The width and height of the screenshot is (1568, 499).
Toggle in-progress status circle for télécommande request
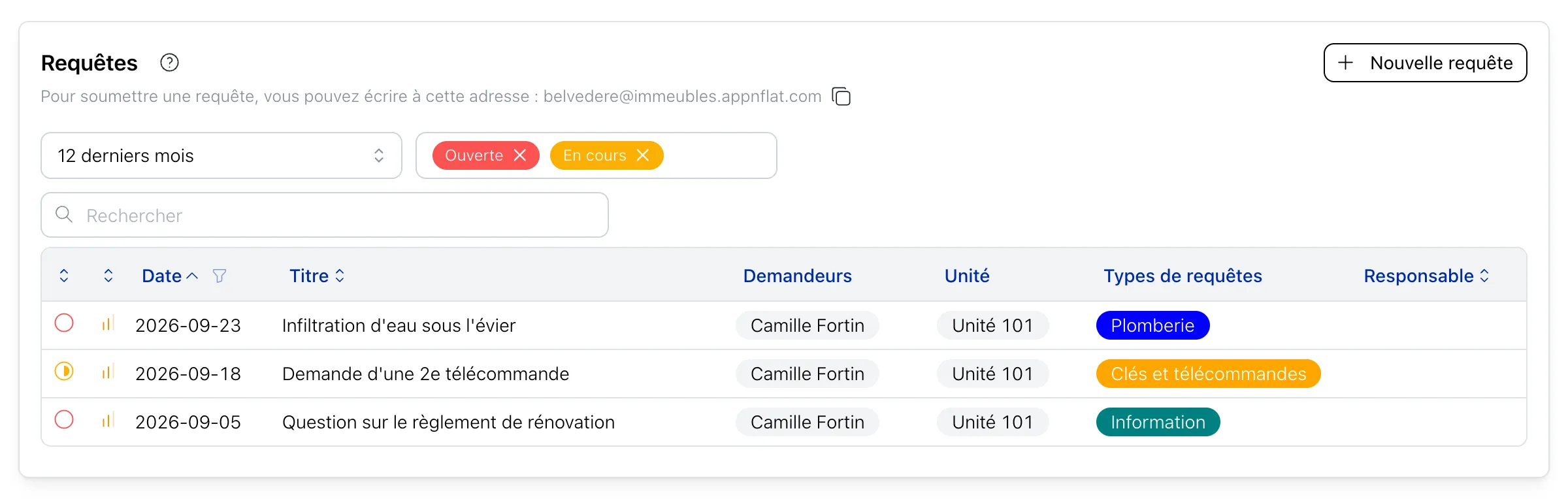tap(64, 371)
